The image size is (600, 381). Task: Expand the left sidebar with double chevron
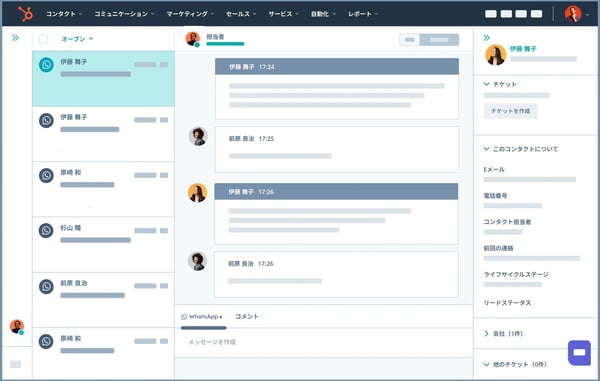[x=15, y=38]
